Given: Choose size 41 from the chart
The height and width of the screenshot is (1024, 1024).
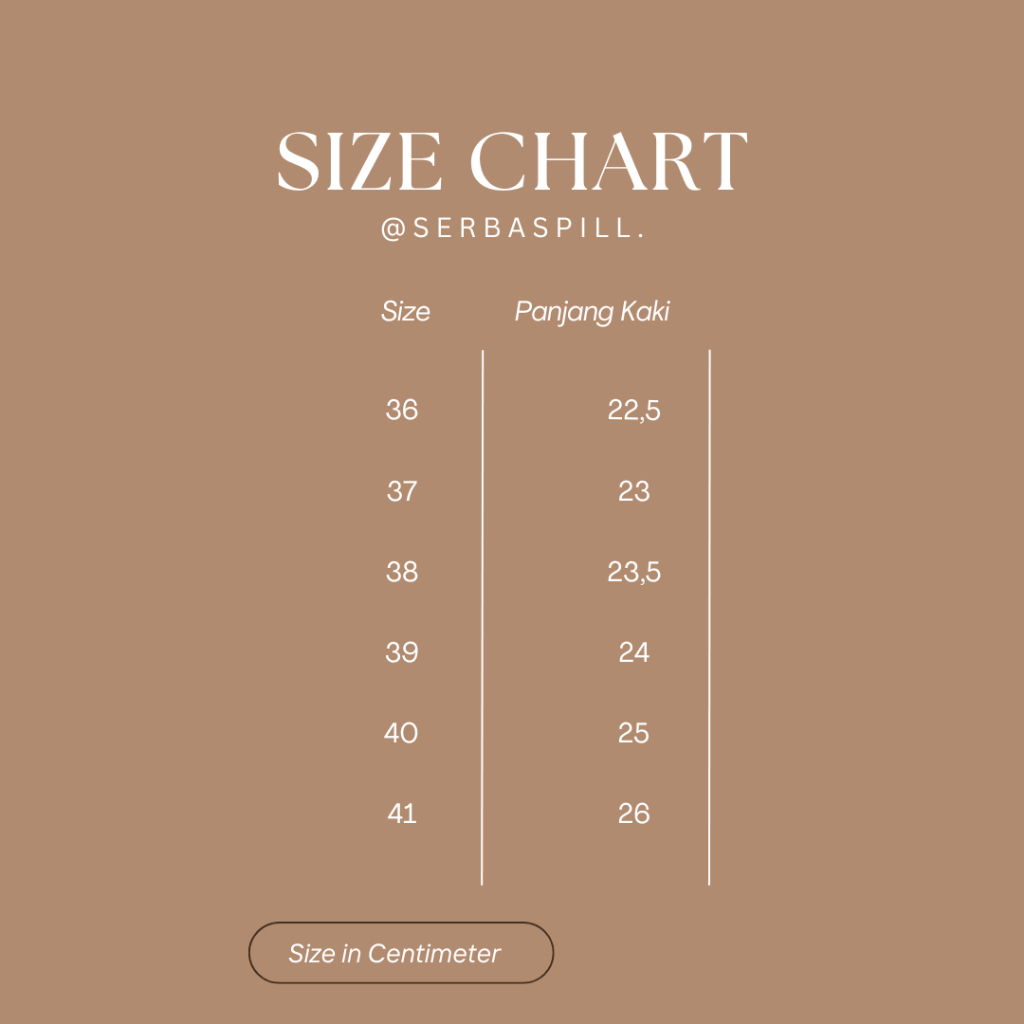Looking at the screenshot, I should point(402,814).
